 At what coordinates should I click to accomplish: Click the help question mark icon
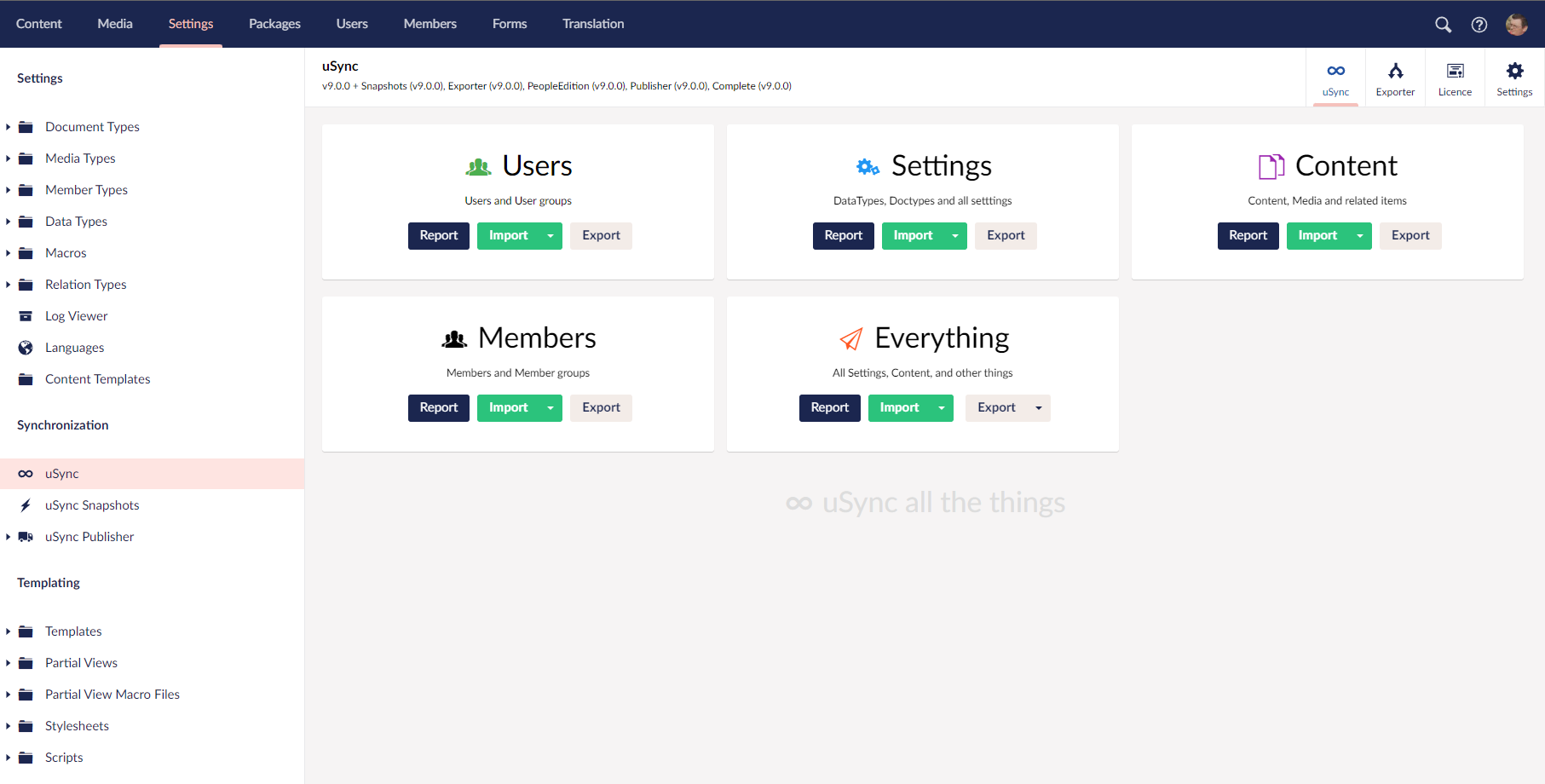[1479, 24]
